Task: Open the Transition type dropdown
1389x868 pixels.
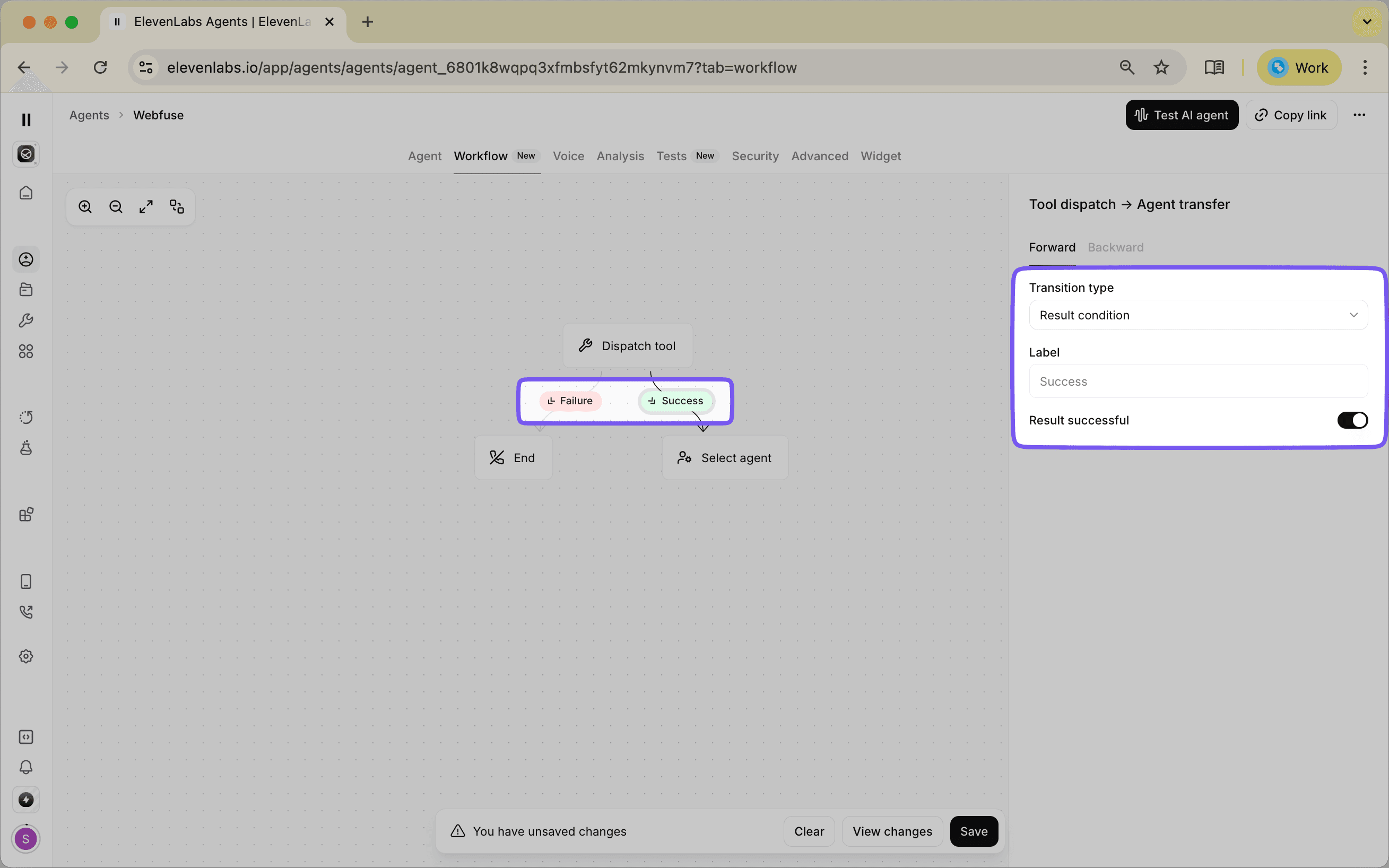Action: (1199, 315)
